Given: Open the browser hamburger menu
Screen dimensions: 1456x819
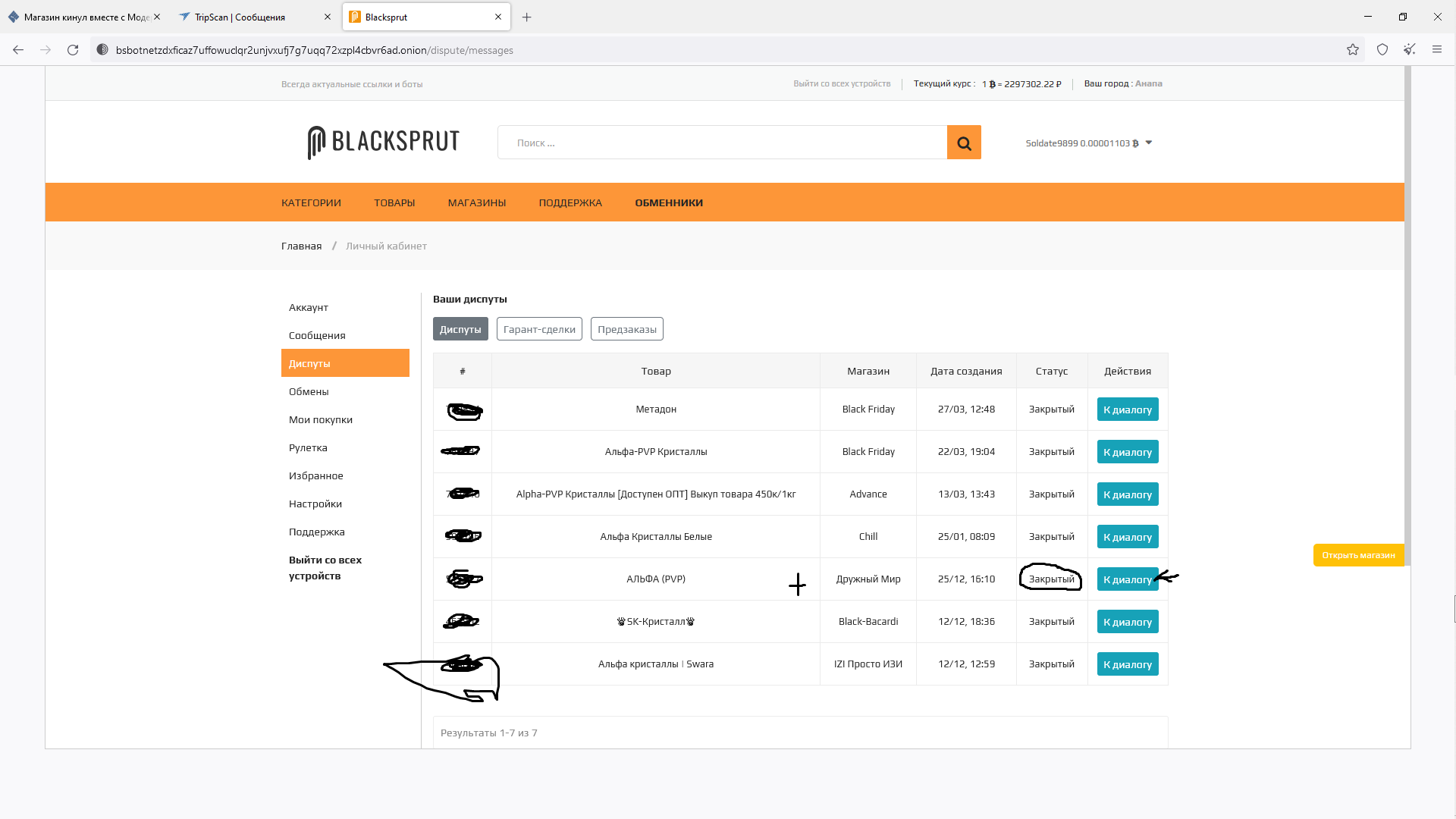Looking at the screenshot, I should click(1437, 50).
